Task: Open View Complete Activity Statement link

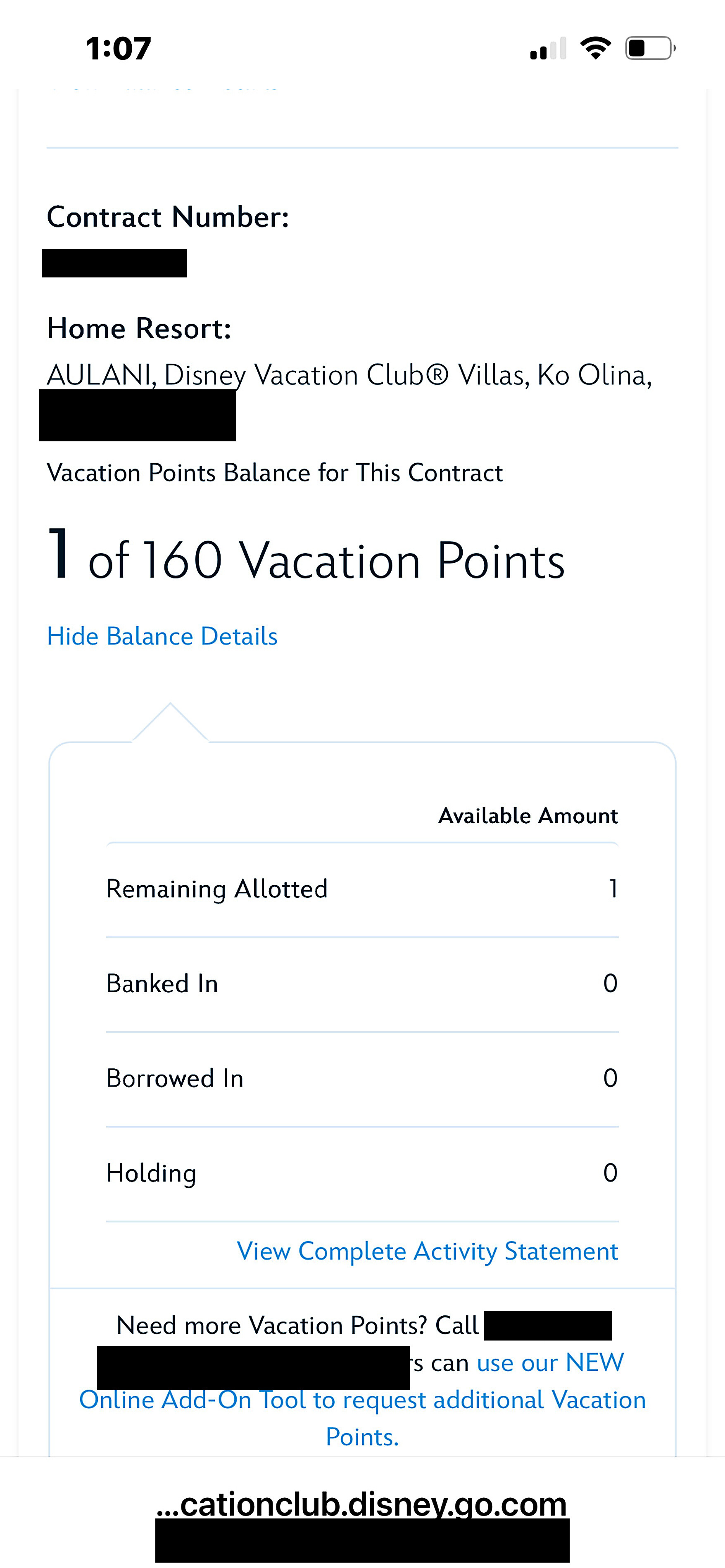Action: coord(427,1251)
